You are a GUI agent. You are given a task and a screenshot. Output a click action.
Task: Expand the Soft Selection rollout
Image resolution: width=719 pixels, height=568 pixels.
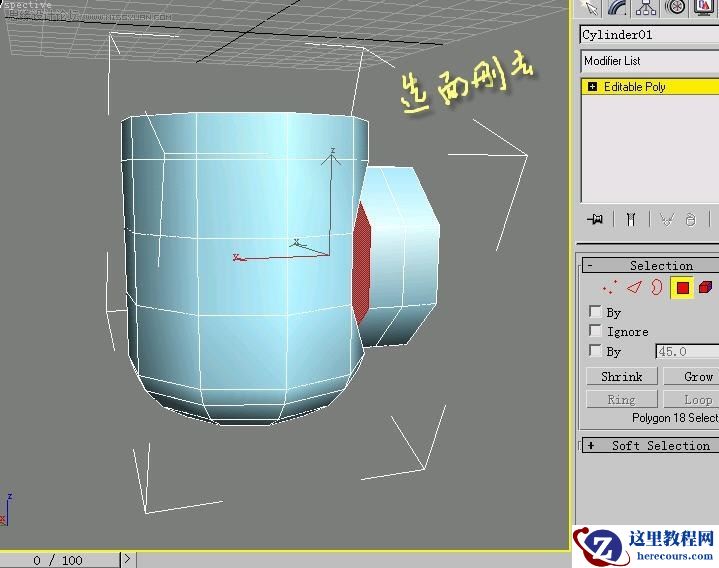pos(650,446)
